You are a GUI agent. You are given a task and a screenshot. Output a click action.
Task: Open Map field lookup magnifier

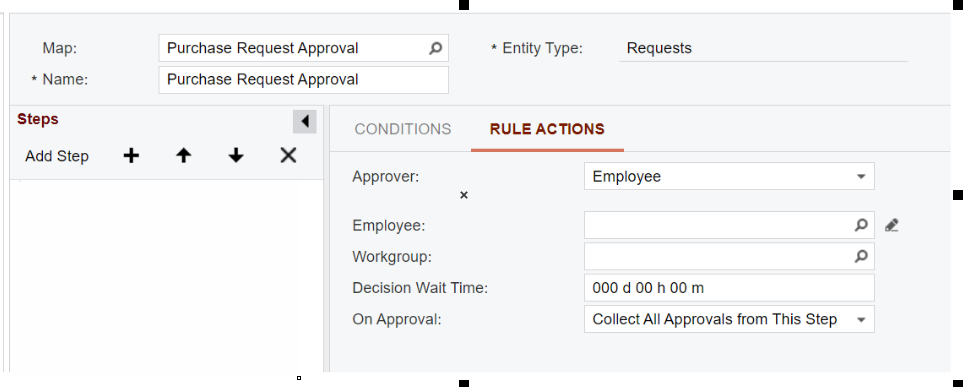pyautogui.click(x=435, y=48)
